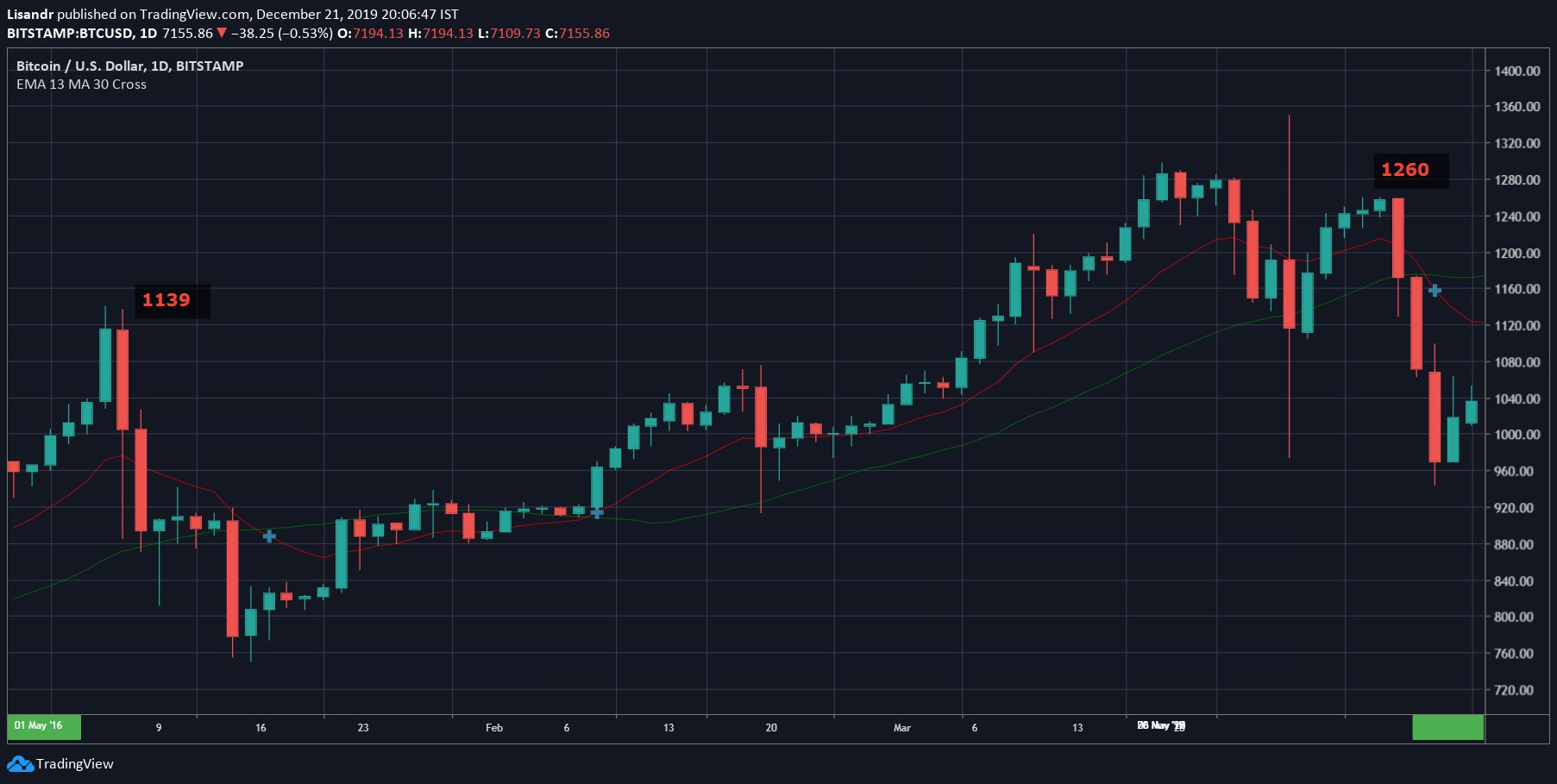Image resolution: width=1557 pixels, height=784 pixels.
Task: Click the '23' date label on time axis
Action: pyautogui.click(x=363, y=728)
